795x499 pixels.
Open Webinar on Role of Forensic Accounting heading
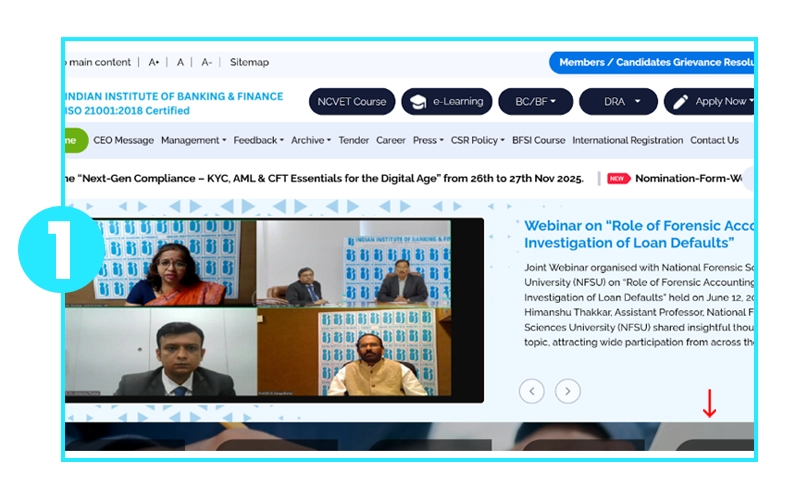639,234
